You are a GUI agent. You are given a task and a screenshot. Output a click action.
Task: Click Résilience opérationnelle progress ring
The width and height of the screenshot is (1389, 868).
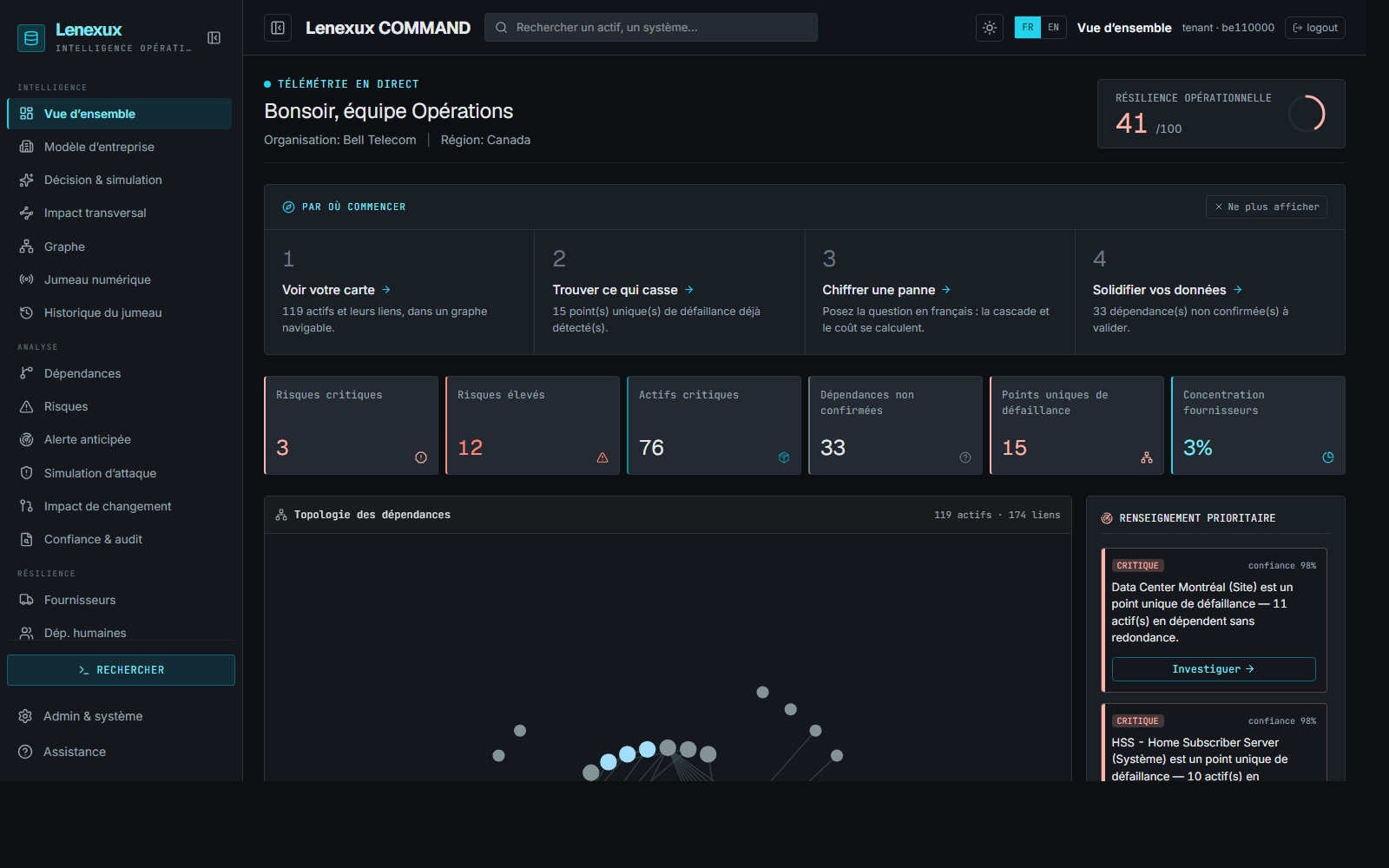(x=1307, y=114)
